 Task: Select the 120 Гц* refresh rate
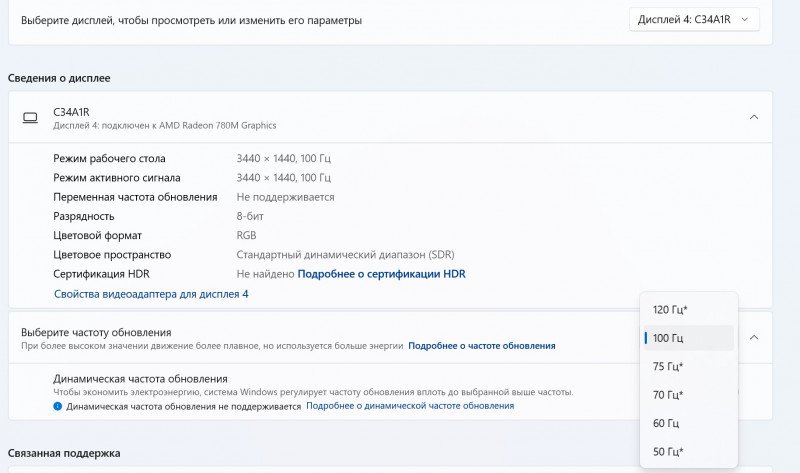[x=670, y=310]
